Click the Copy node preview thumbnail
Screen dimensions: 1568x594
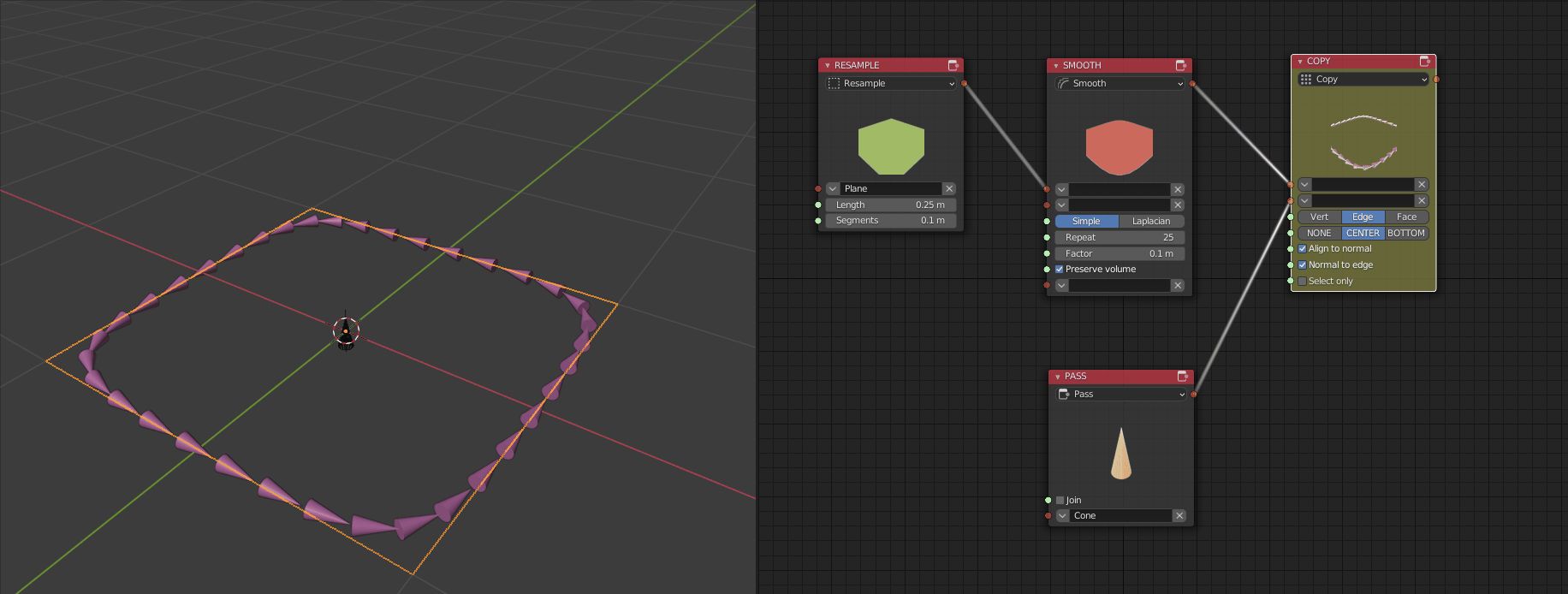pyautogui.click(x=1363, y=141)
